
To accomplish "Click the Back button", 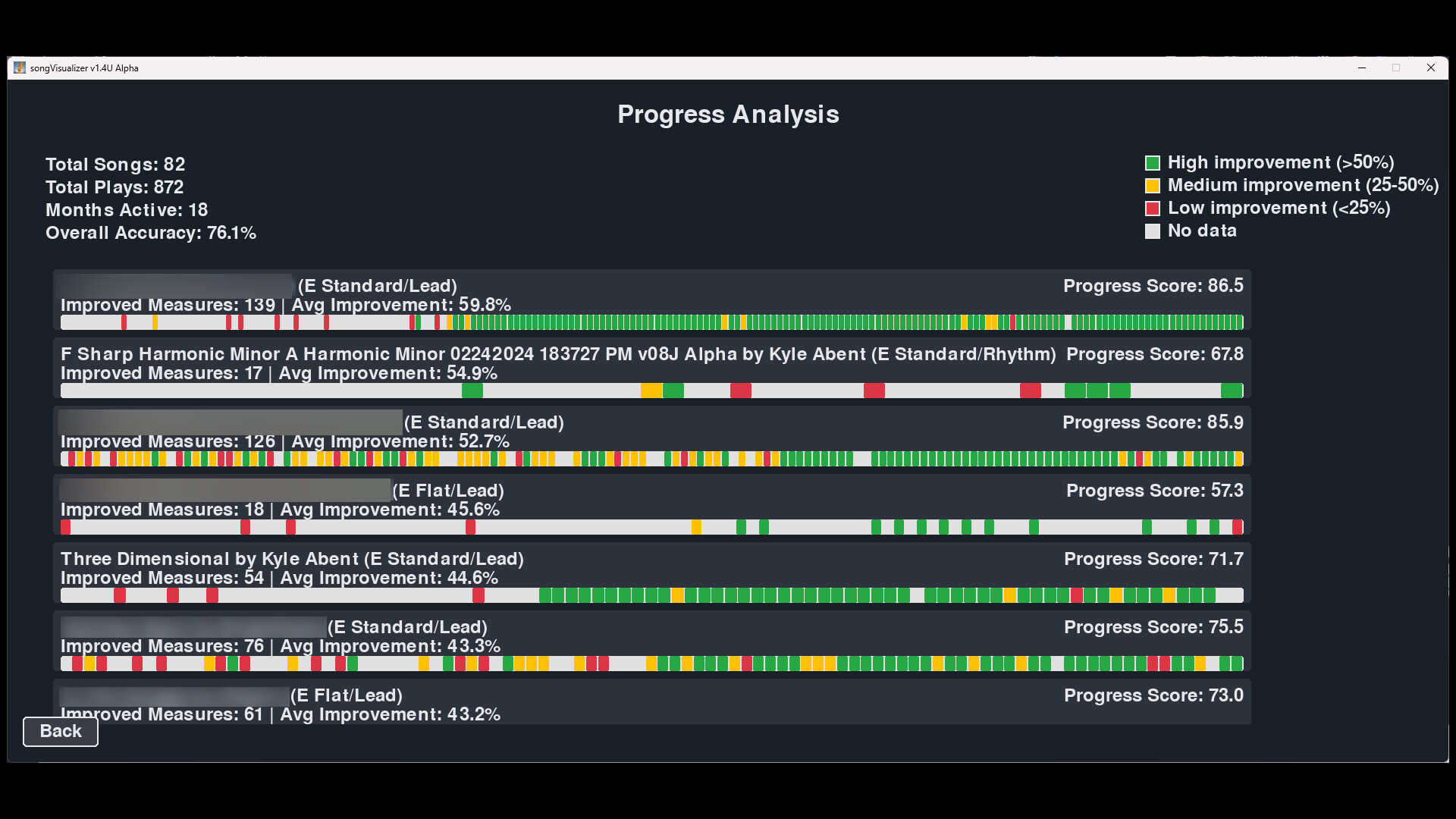I will coord(61,731).
